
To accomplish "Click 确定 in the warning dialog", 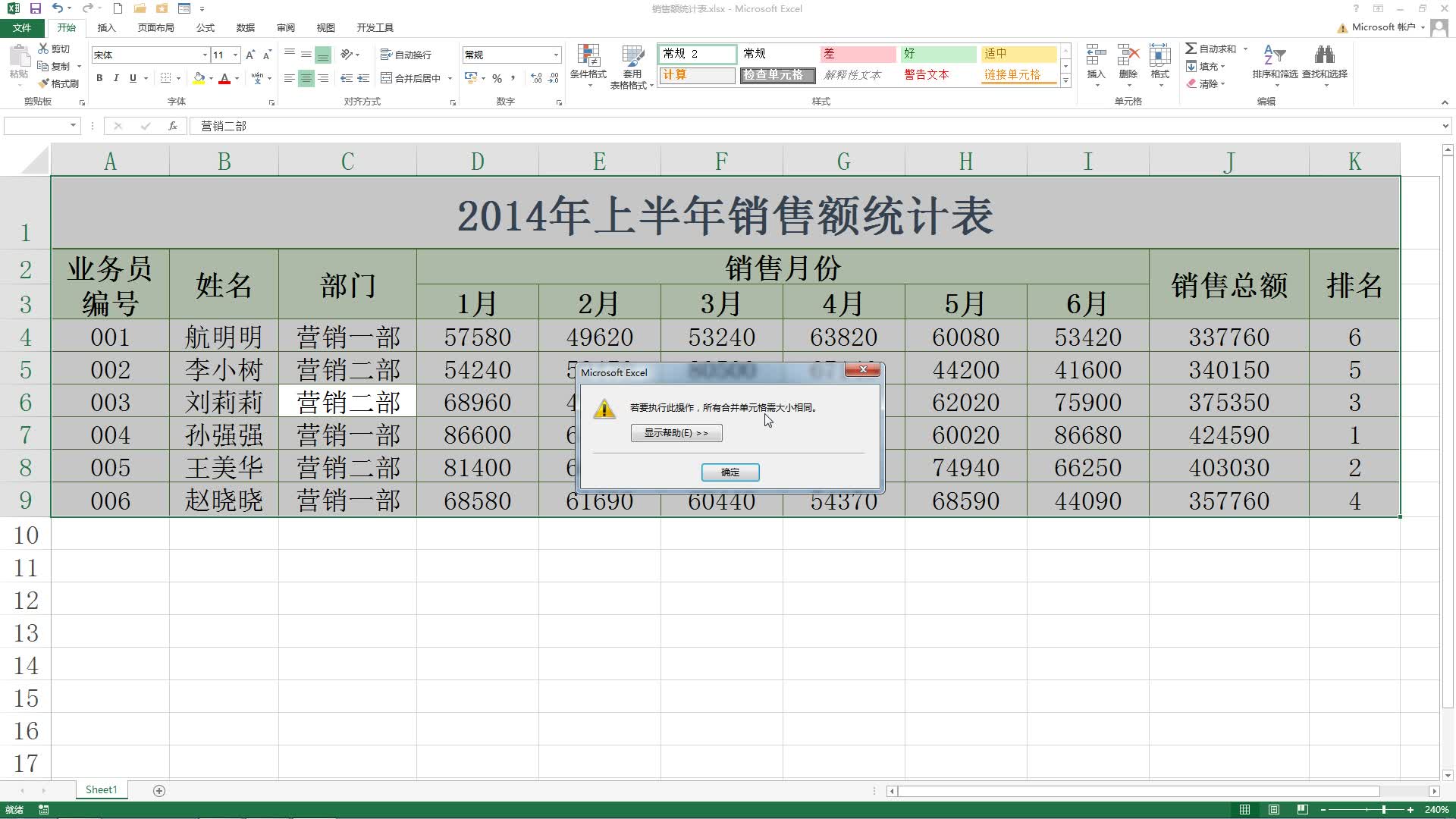I will pos(730,472).
